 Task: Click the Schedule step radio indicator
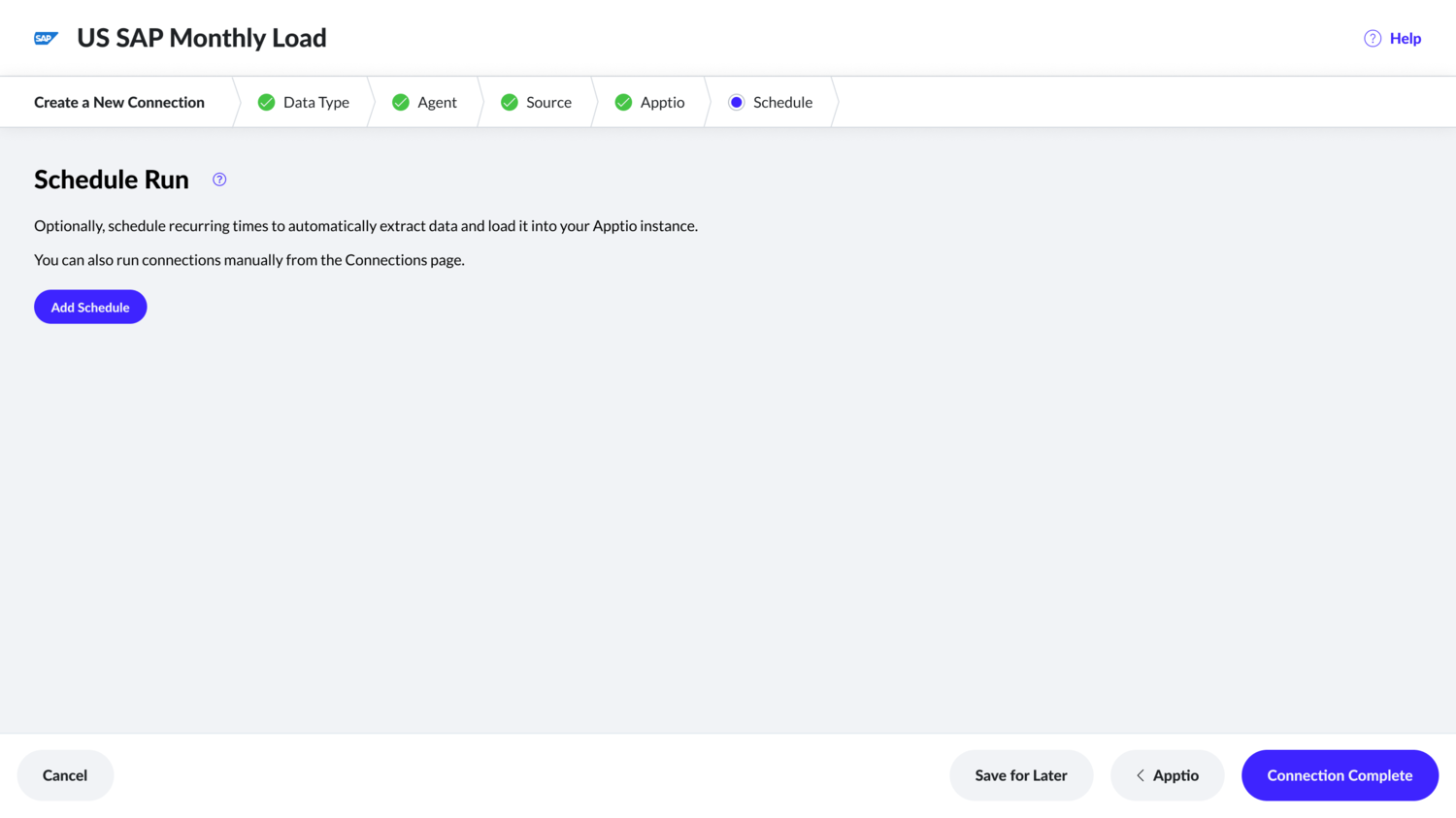click(736, 102)
